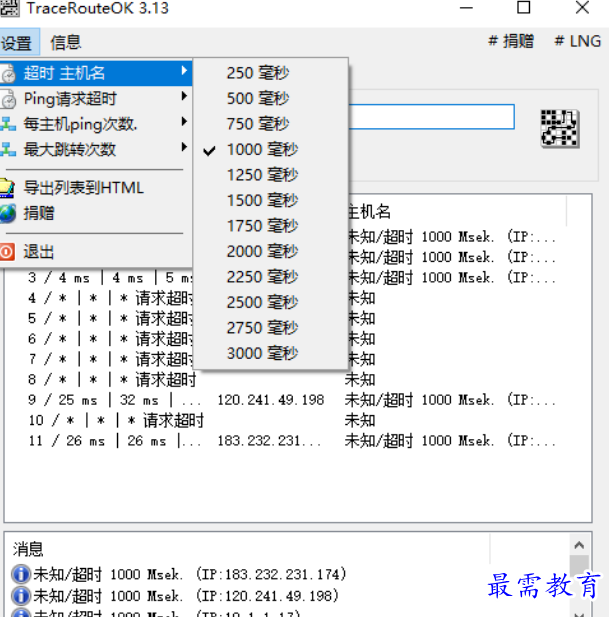609x617 pixels.
Task: Set hostname timeout to 2750 毫秒
Action: click(x=271, y=328)
